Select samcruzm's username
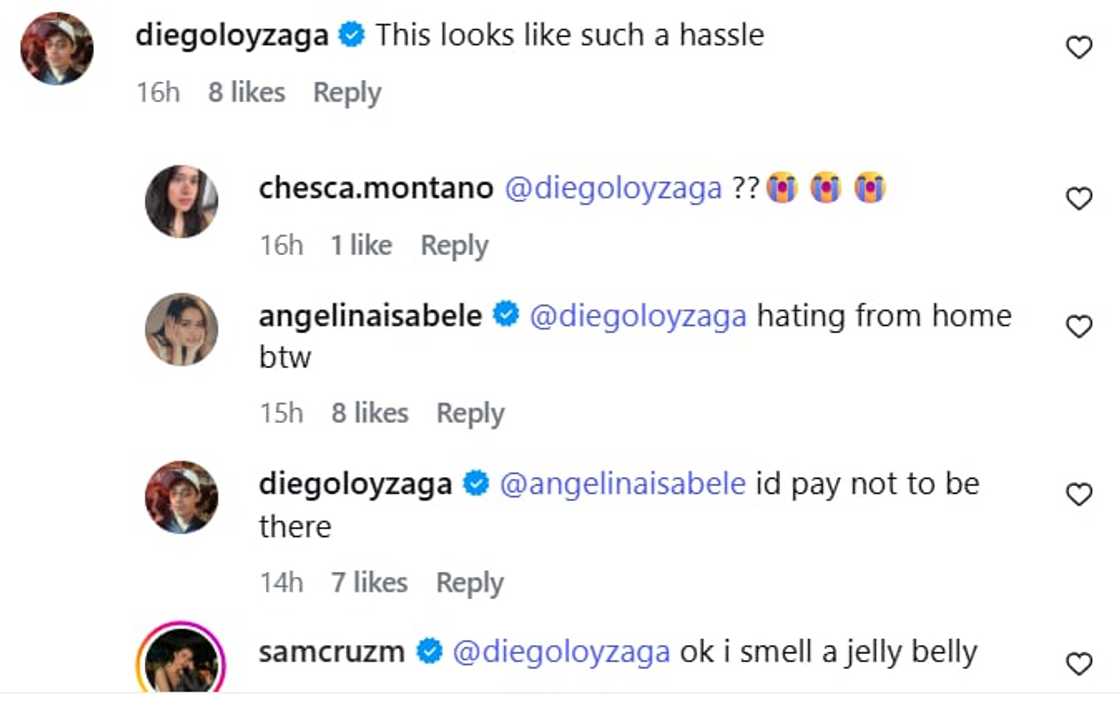The height and width of the screenshot is (708, 1120). click(x=333, y=650)
